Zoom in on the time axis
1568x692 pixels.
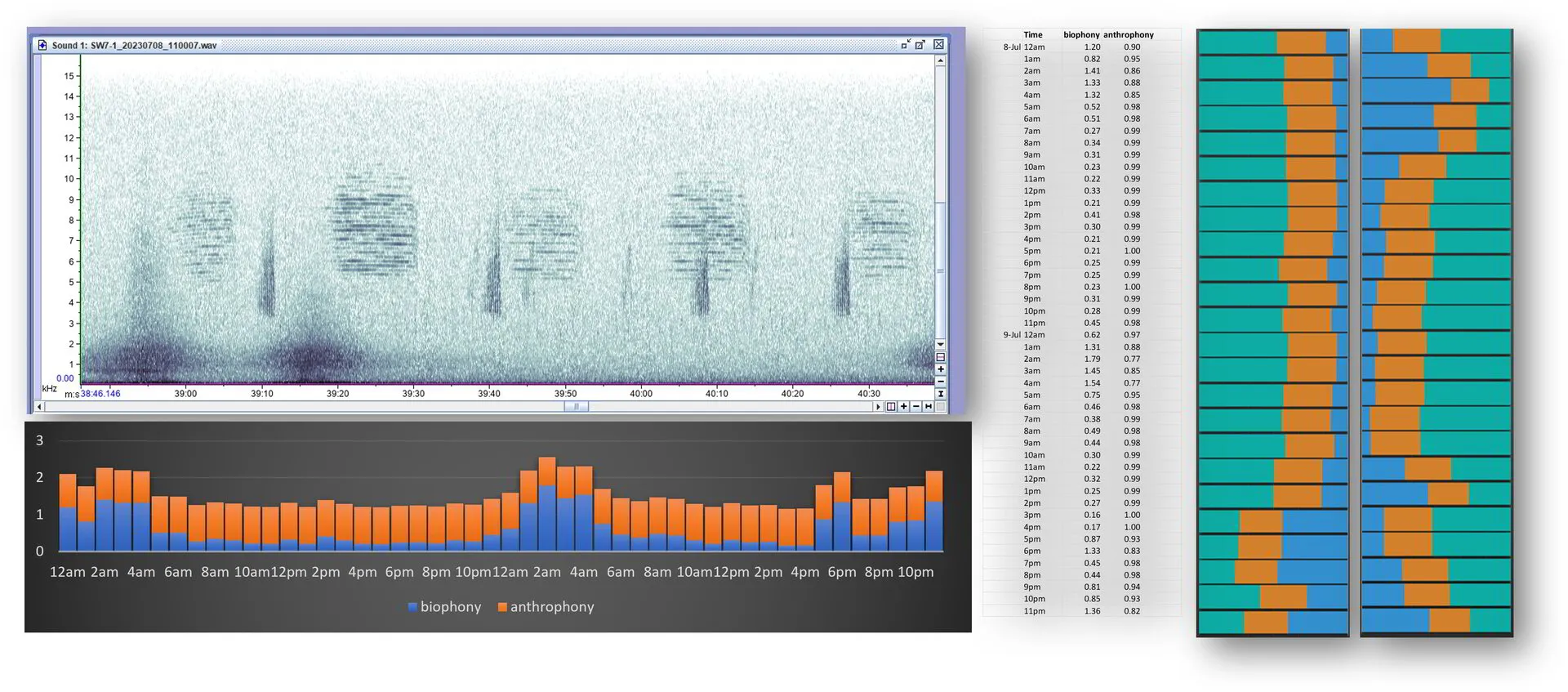click(x=903, y=406)
